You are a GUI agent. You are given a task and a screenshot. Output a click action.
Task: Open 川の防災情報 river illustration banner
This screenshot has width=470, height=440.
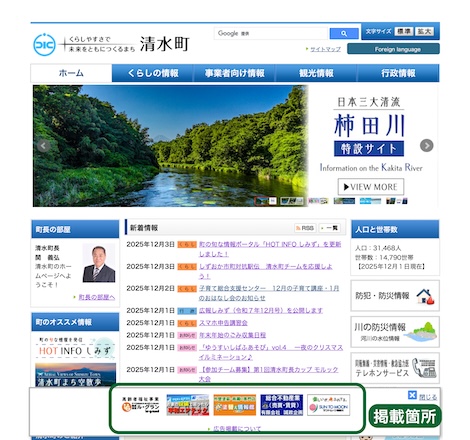(395, 332)
